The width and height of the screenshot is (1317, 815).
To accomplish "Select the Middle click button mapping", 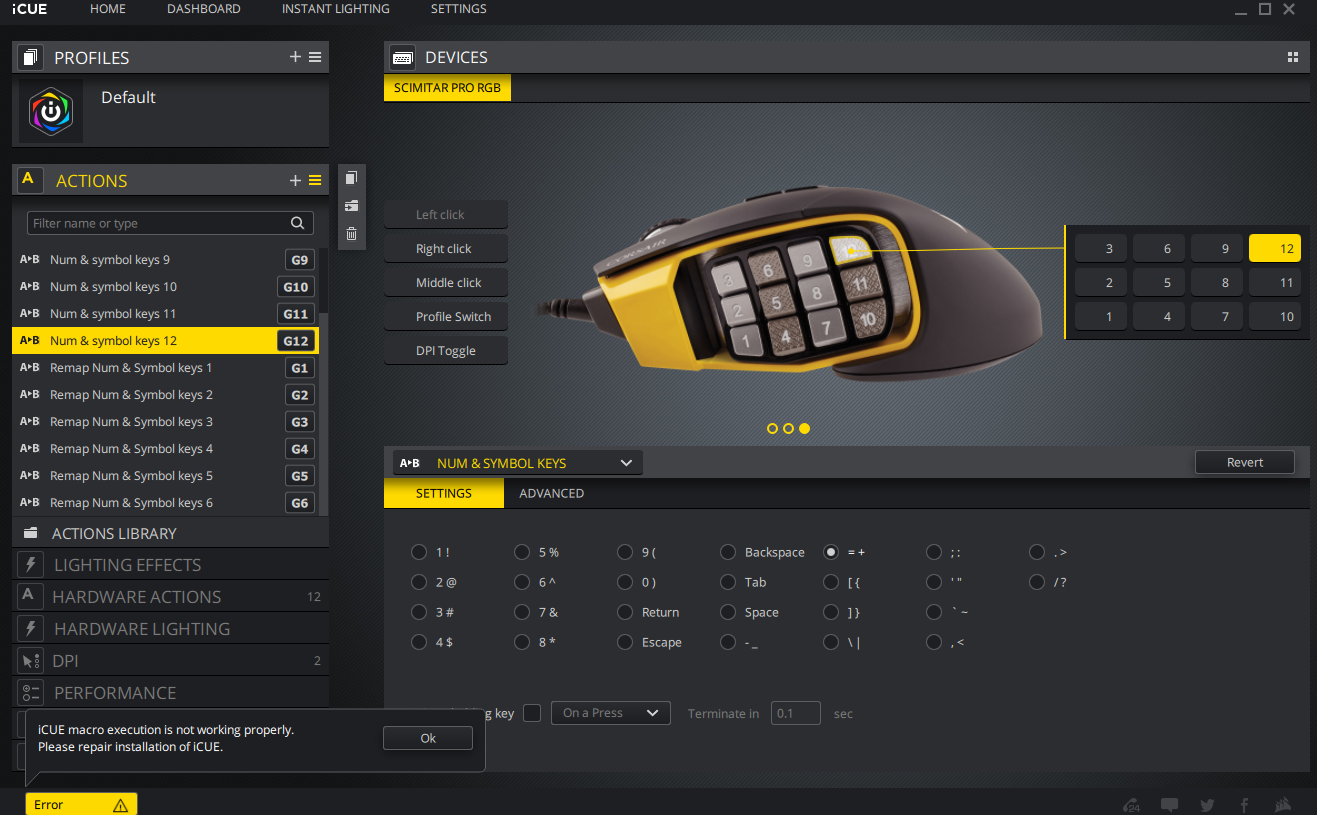I will point(445,282).
